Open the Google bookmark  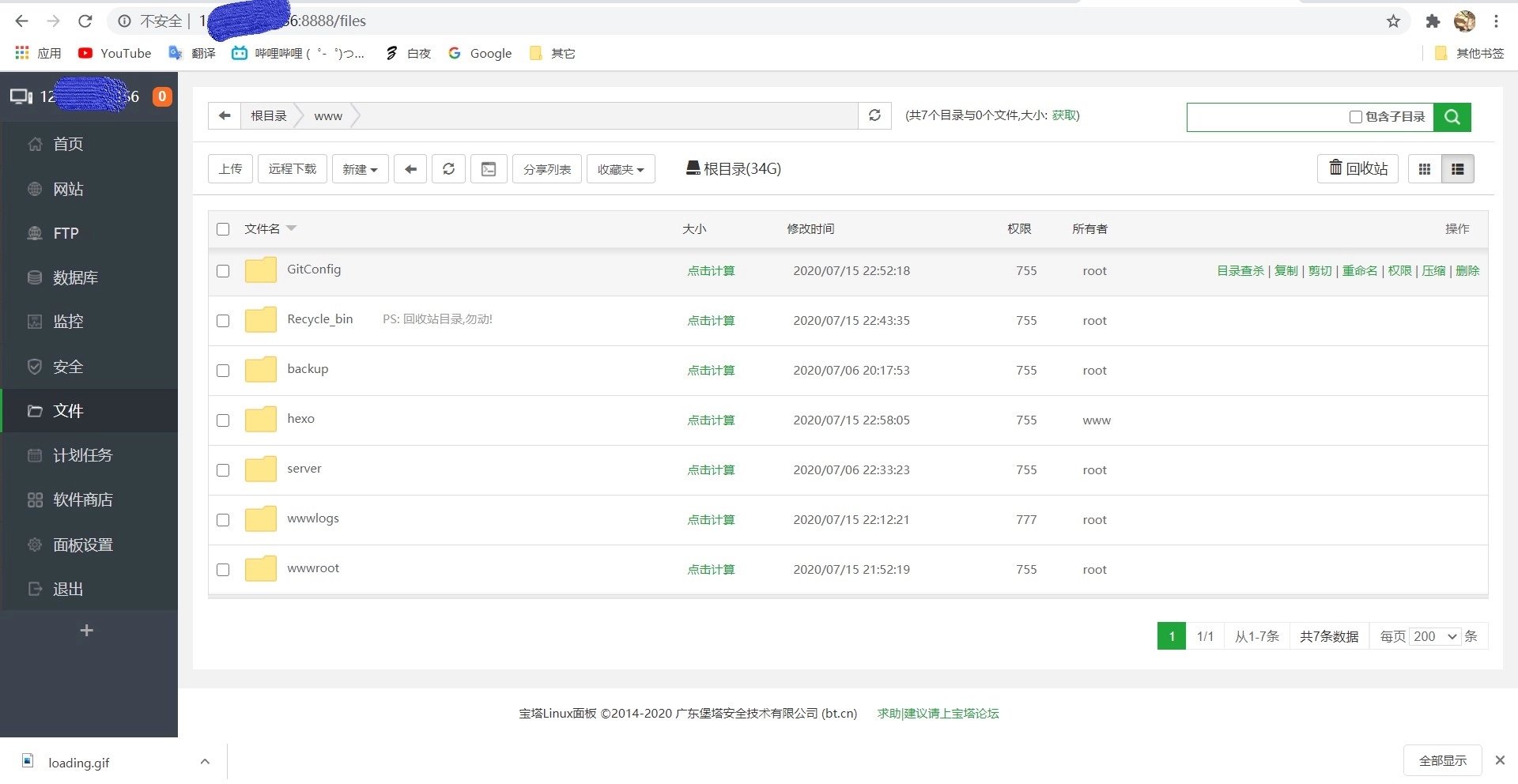[480, 53]
